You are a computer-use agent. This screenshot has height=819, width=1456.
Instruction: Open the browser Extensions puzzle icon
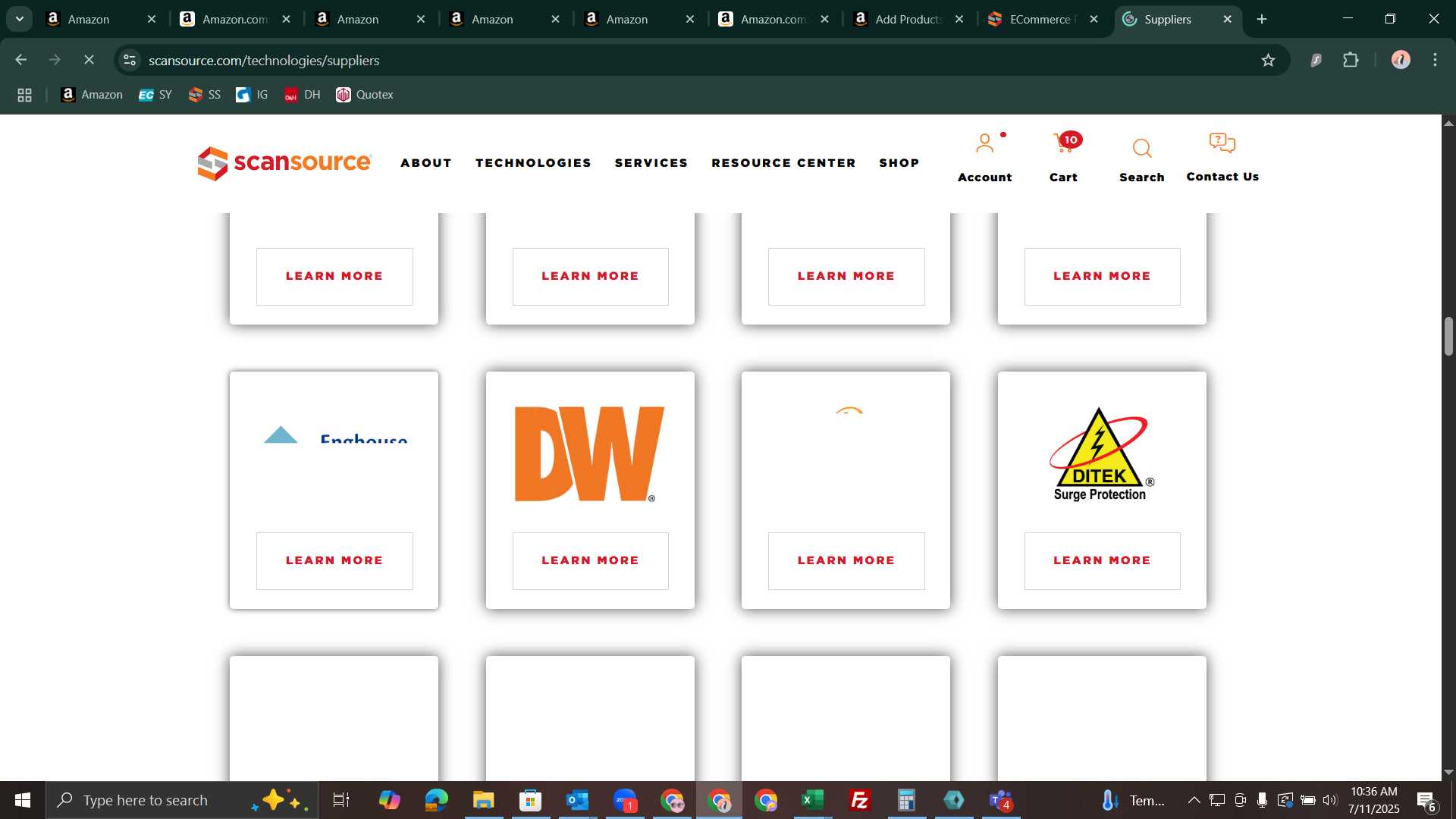point(1351,60)
